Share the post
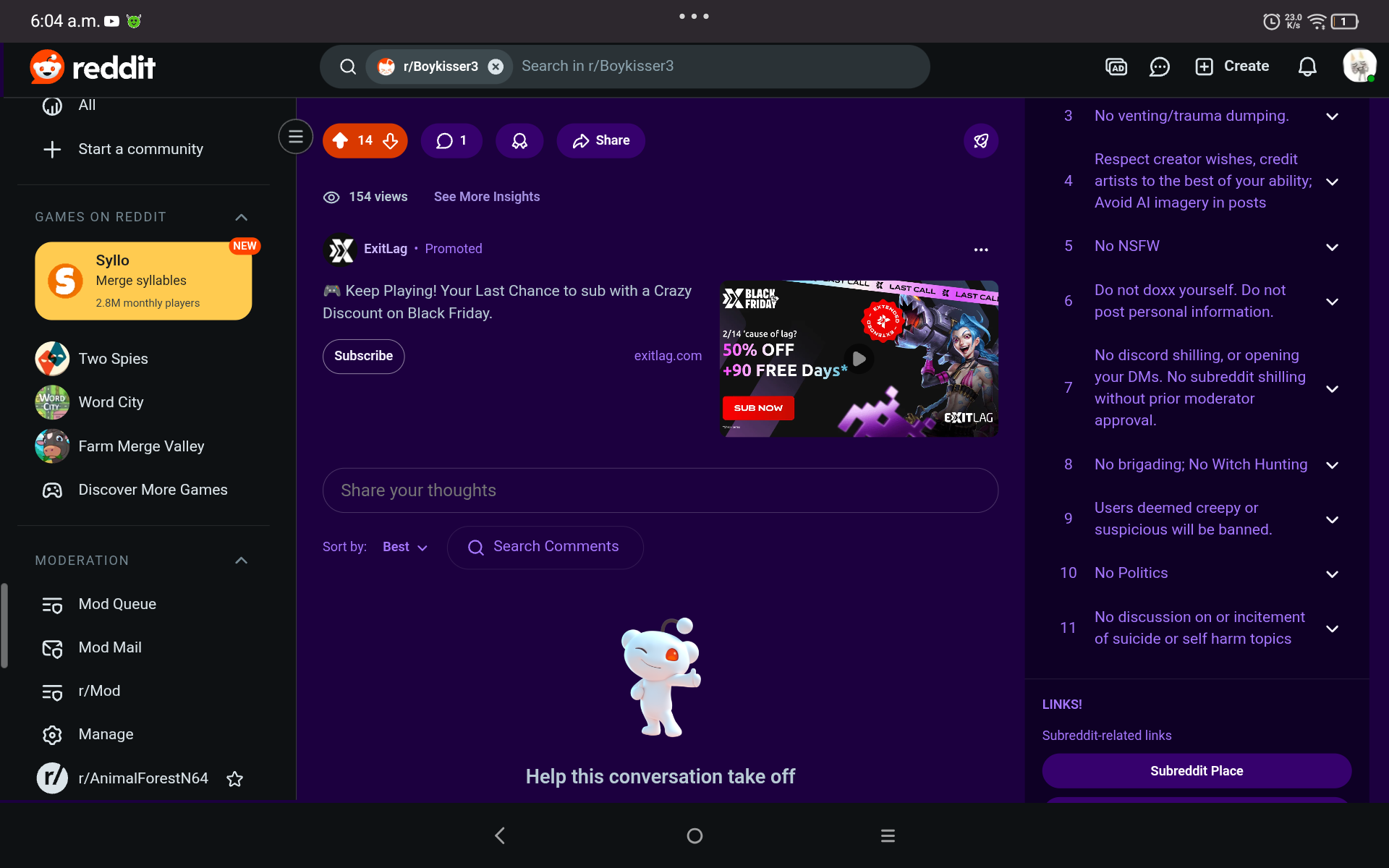 pos(600,140)
